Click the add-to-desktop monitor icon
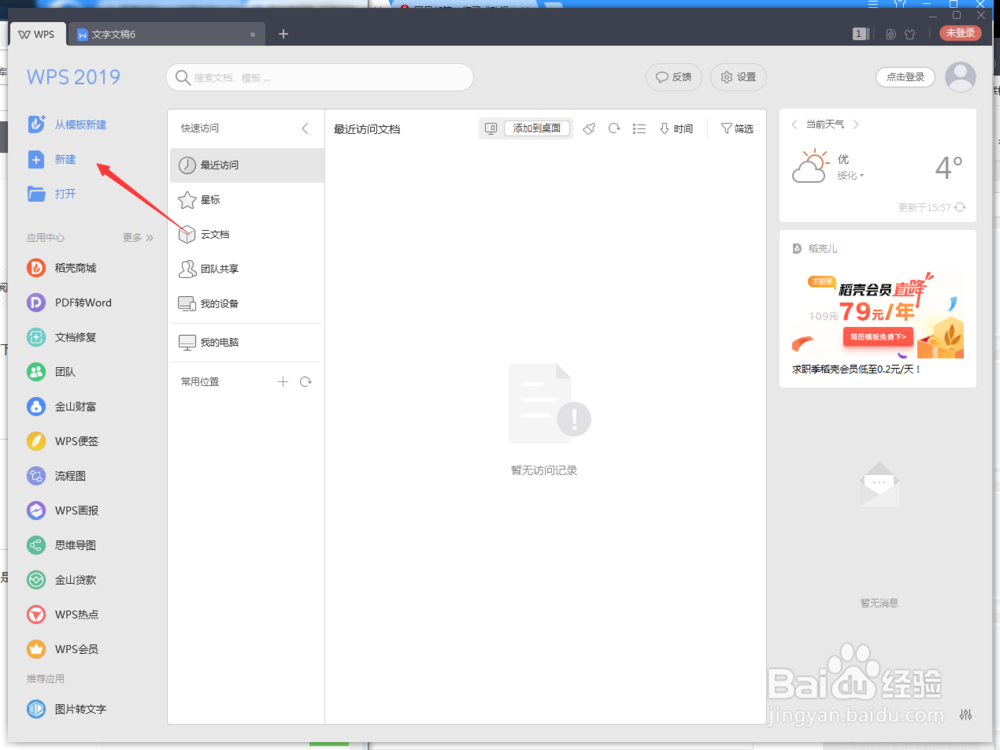The height and width of the screenshot is (750, 1000). 491,129
